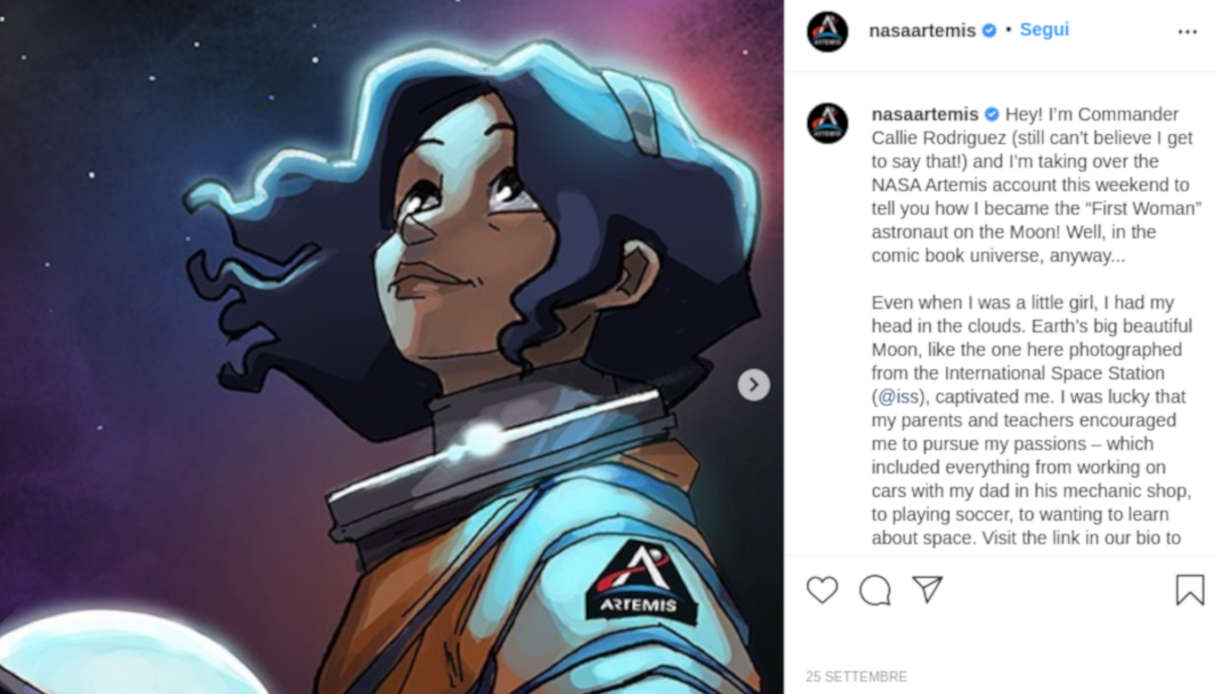Click the caption text about Commander Callie Rodriguez
Viewport: 1217px width, 694px height.
point(1035,185)
